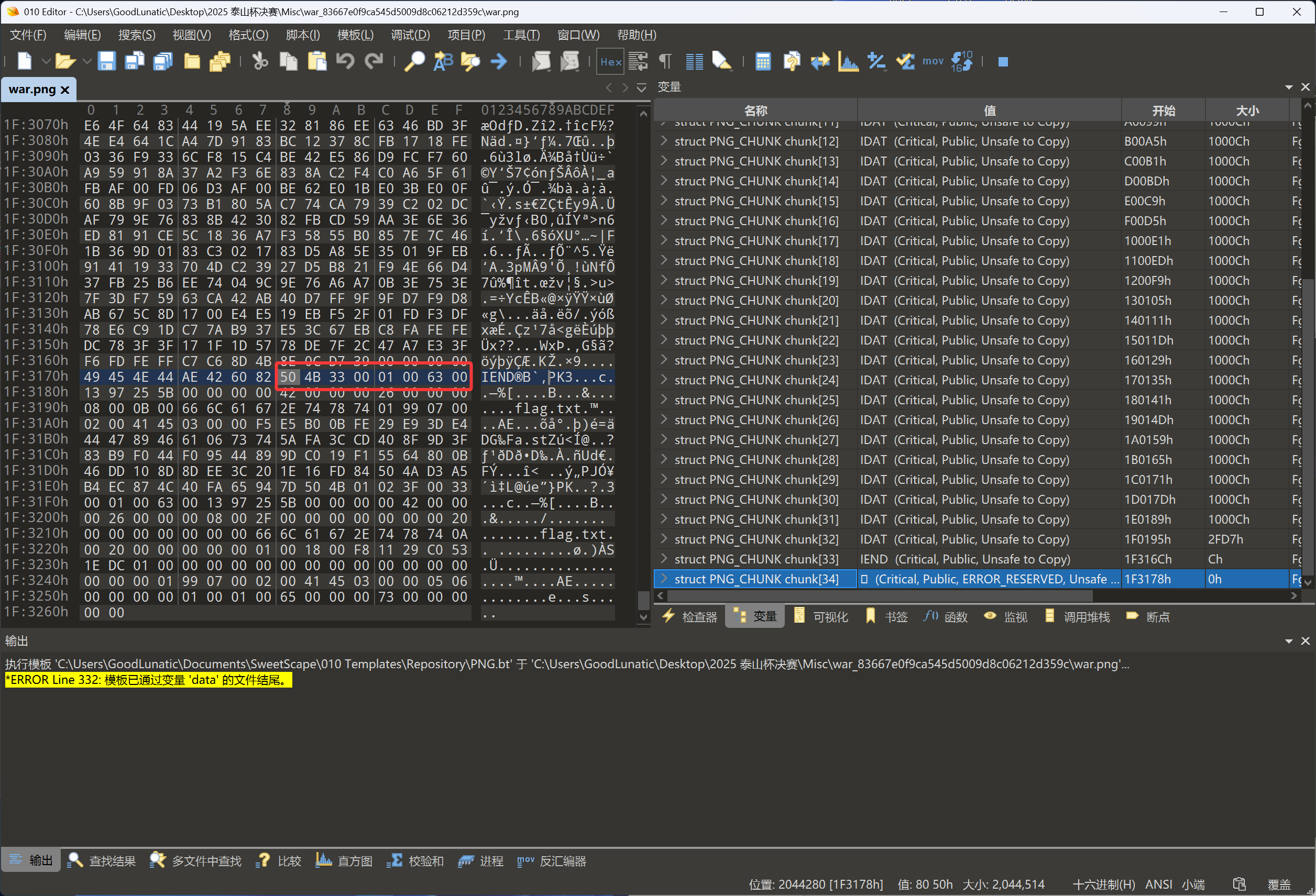The height and width of the screenshot is (896, 1316).
Task: Toggle the column mode line button
Action: tap(694, 61)
